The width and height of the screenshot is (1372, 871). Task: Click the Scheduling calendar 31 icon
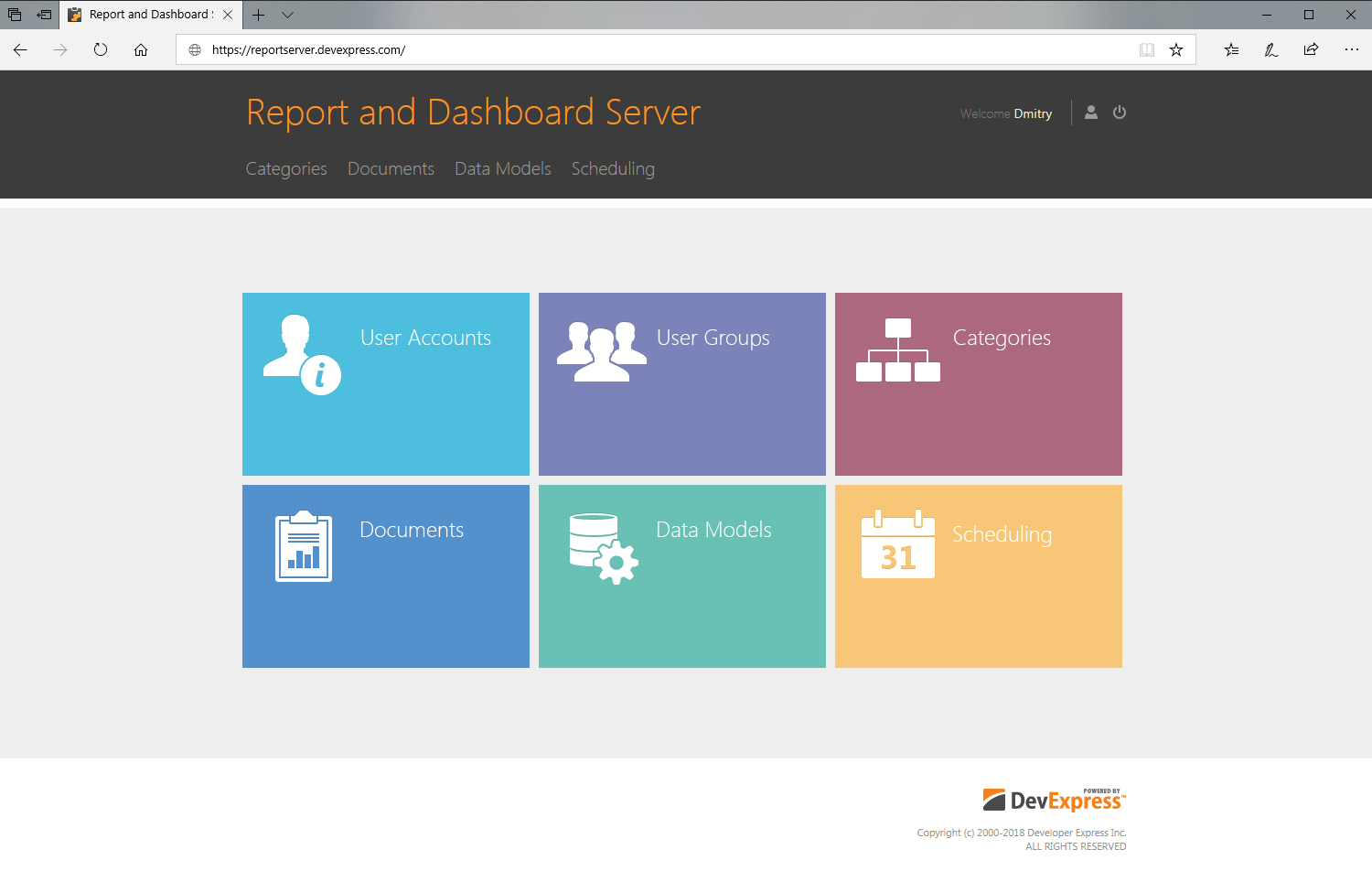tap(898, 544)
